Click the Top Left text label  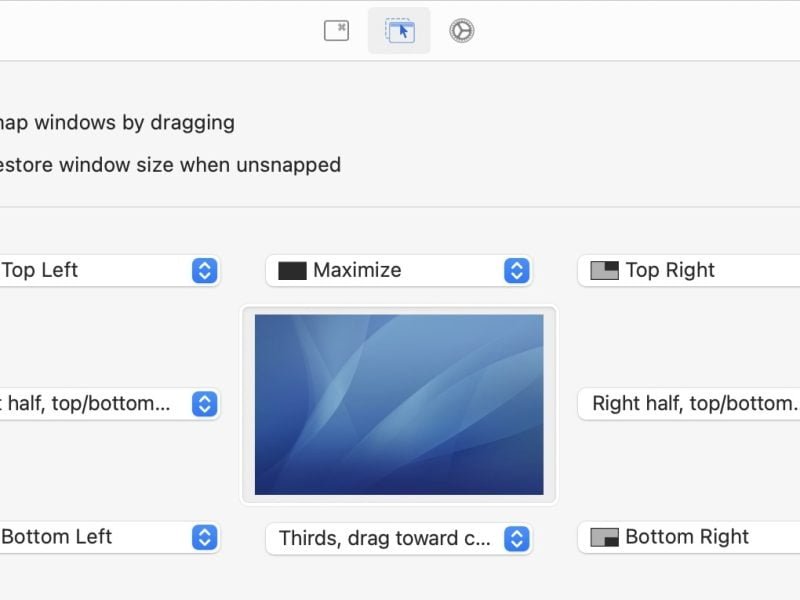tap(40, 270)
